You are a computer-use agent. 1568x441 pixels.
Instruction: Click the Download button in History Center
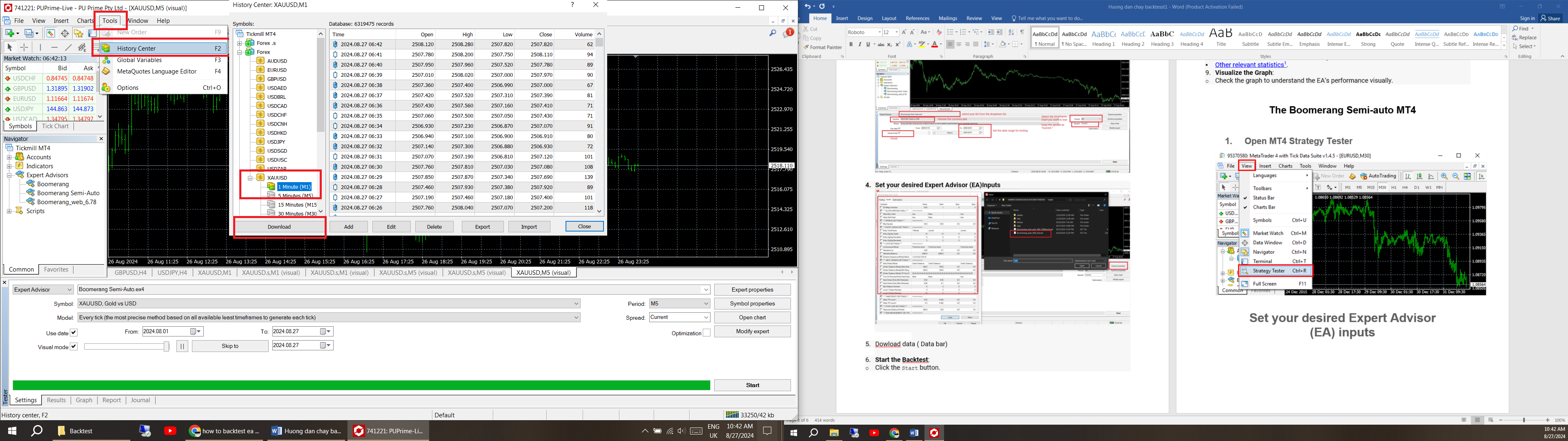click(x=279, y=227)
